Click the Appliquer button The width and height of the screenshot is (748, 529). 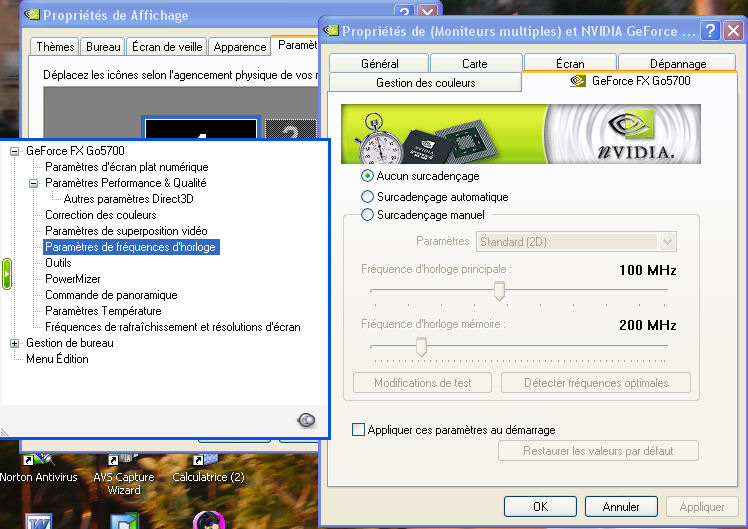pos(702,507)
